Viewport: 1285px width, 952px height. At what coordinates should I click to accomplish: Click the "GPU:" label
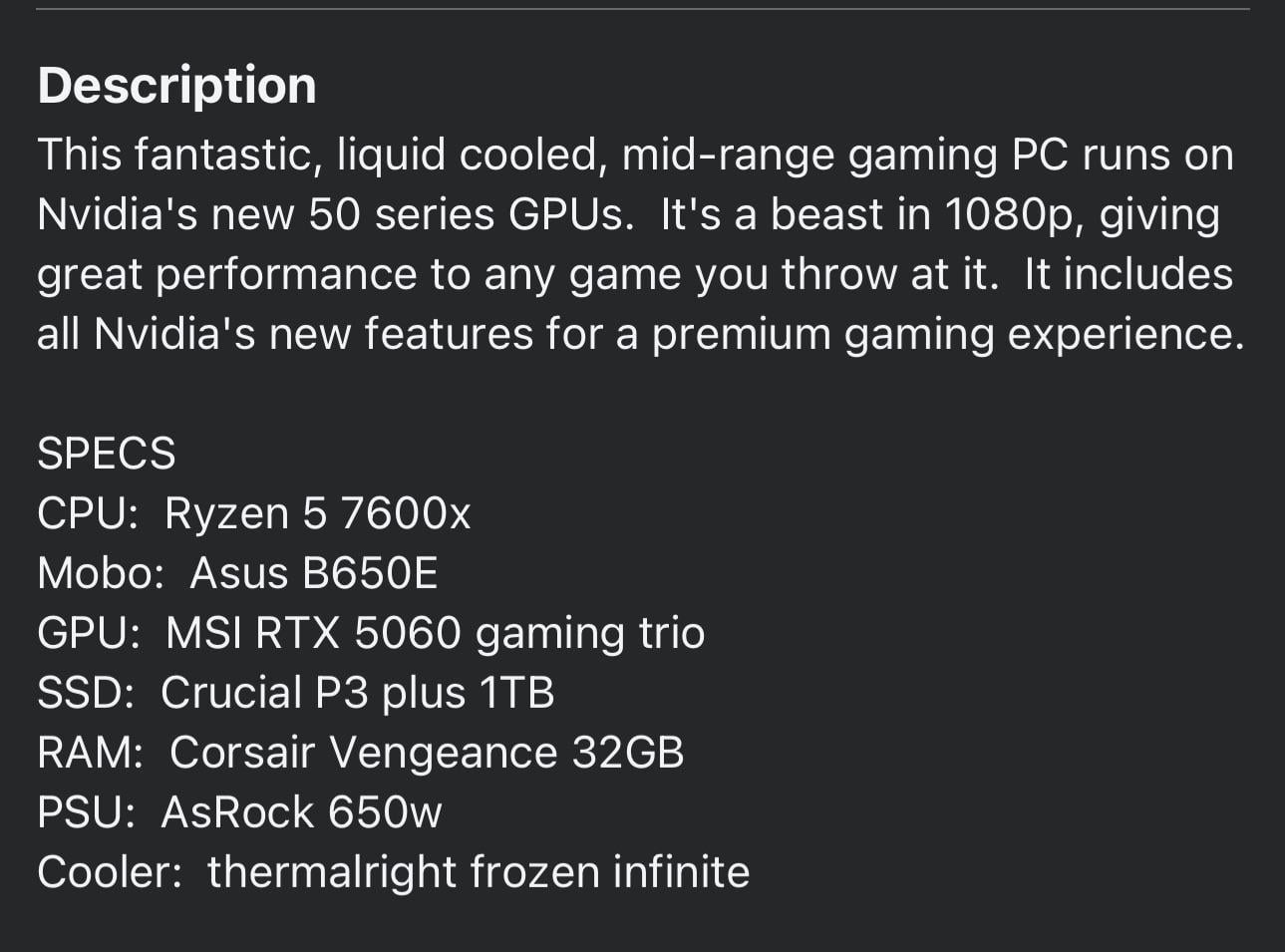click(89, 633)
